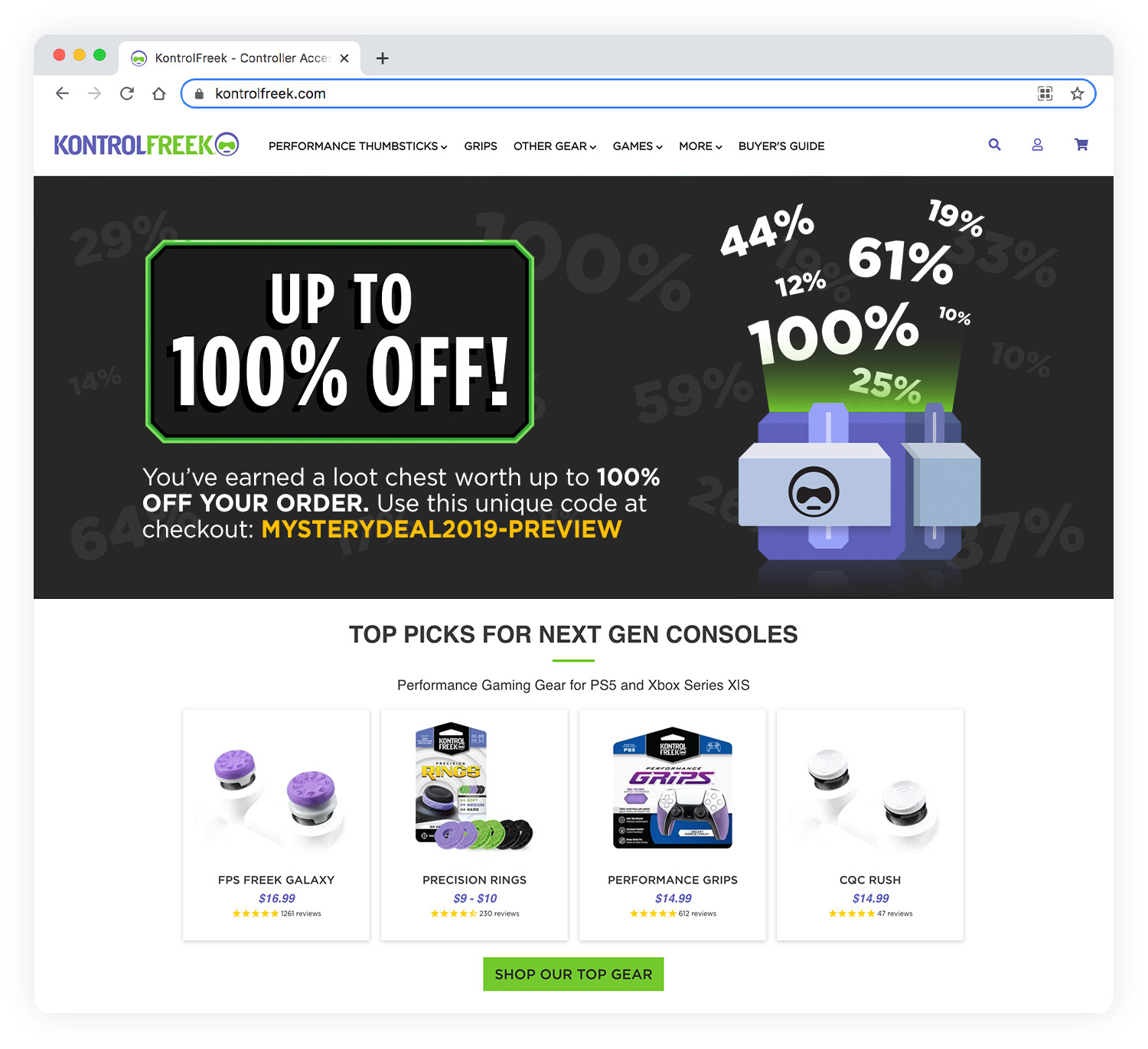Expand Performance Thumbsticks dropdown menu
The image size is (1148, 1049).
(357, 146)
